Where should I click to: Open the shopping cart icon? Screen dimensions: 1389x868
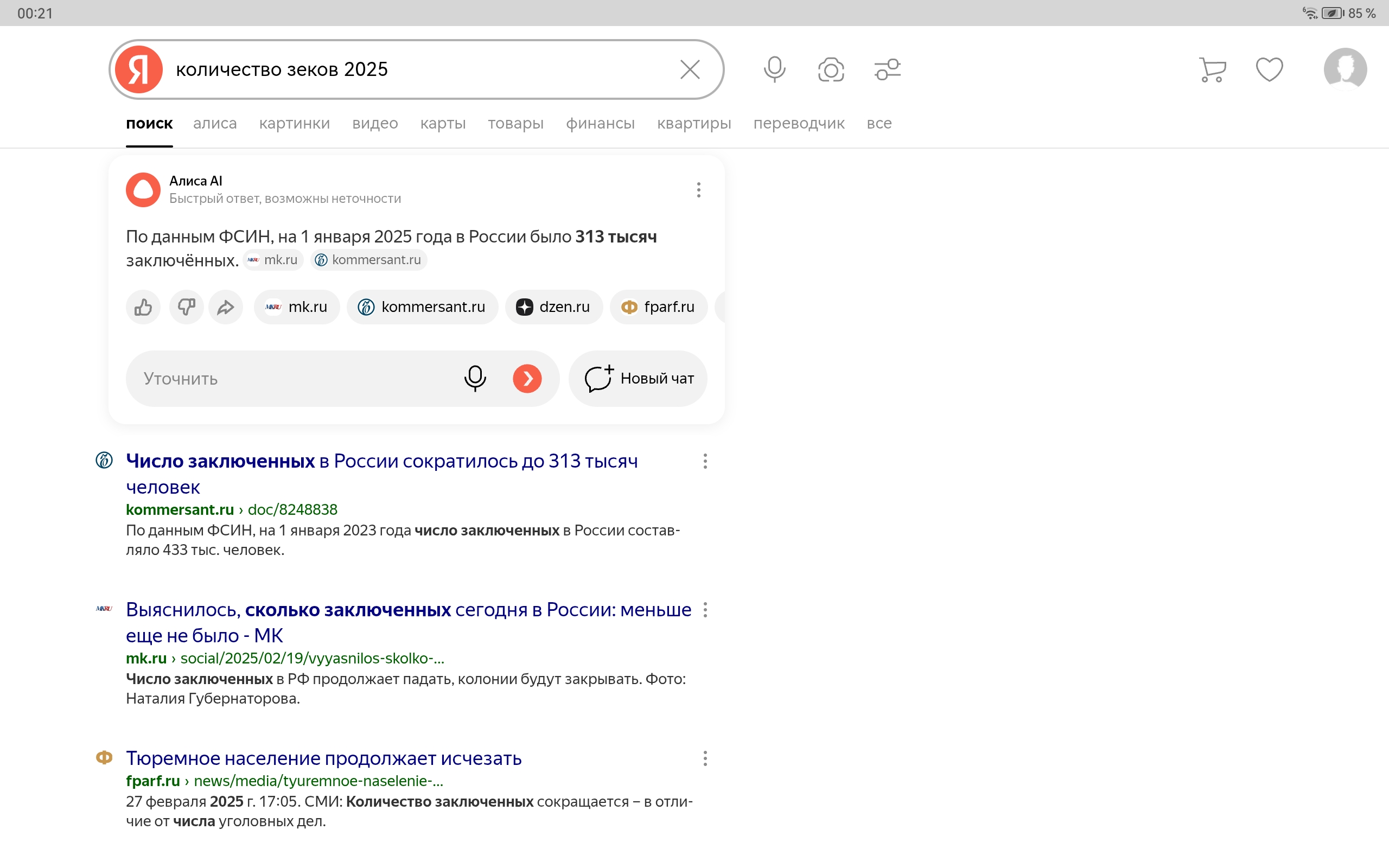pos(1212,69)
